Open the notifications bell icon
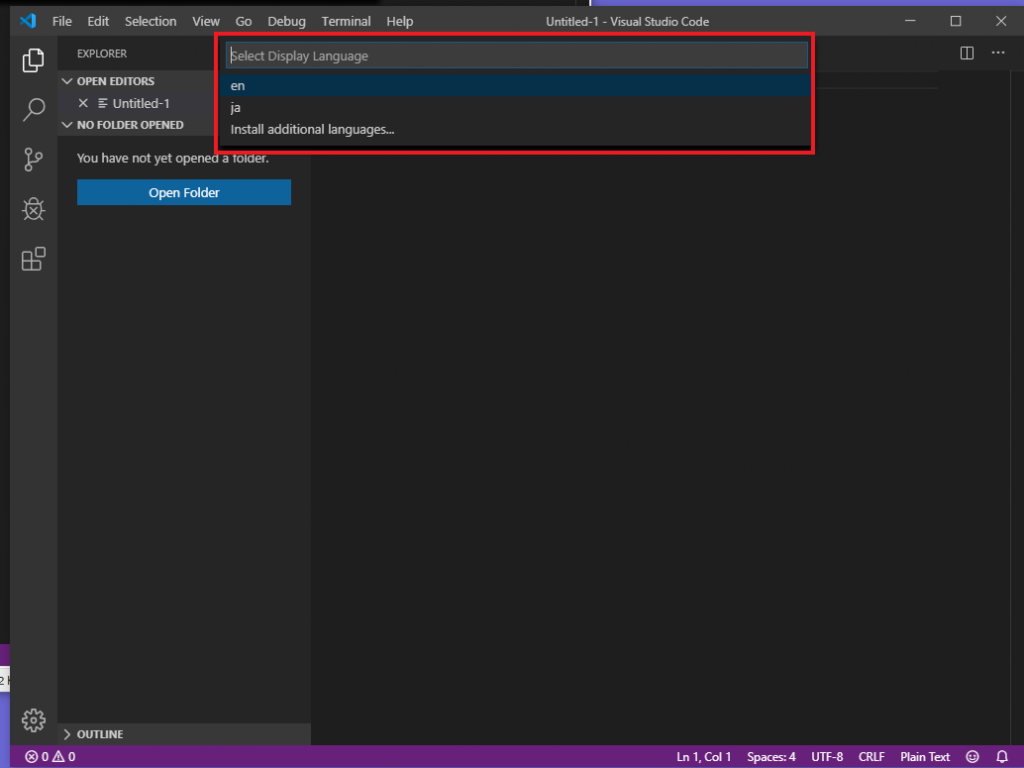 pos(1002,757)
